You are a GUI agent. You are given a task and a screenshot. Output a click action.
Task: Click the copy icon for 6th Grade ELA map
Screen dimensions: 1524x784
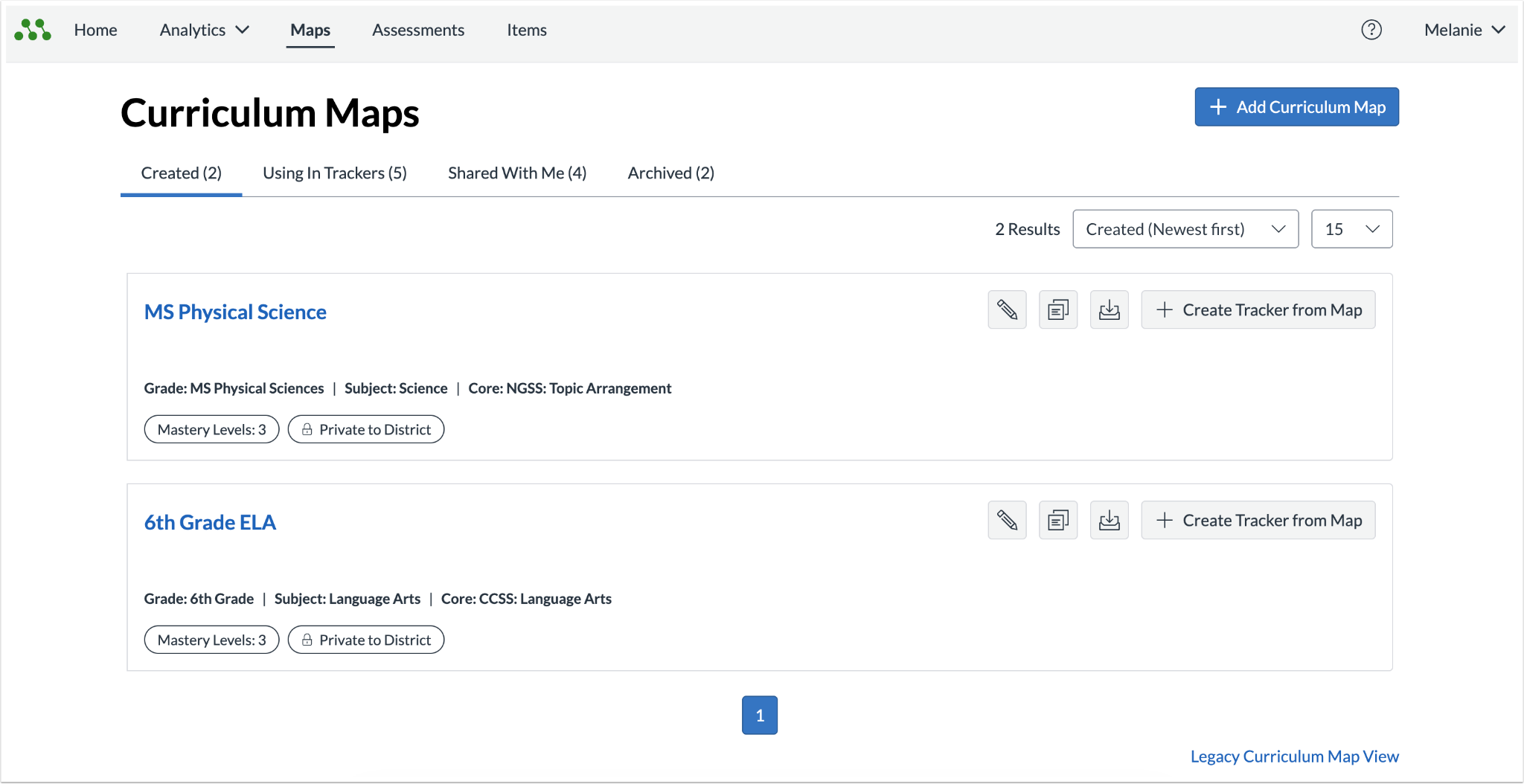[1058, 520]
